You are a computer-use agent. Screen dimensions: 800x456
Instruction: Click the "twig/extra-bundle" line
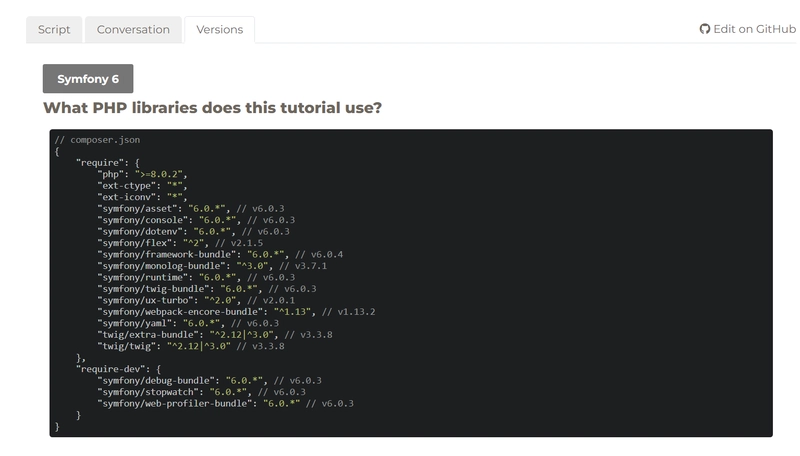(215, 335)
